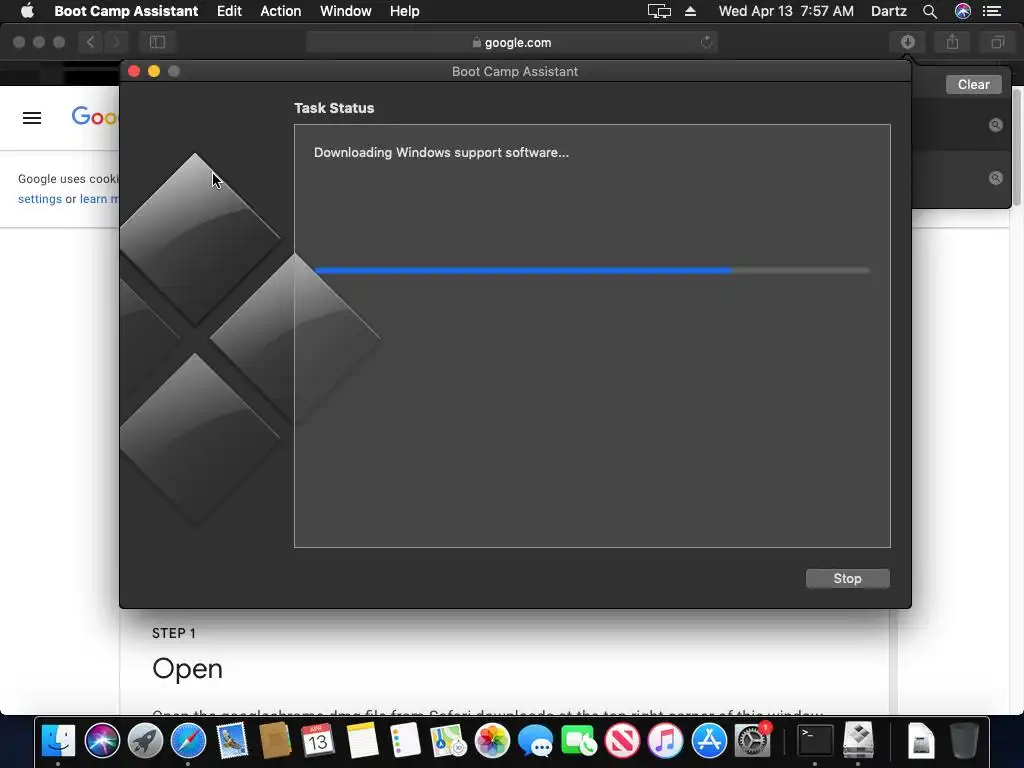1024x768 pixels.
Task: Open Finder from the Dock
Action: tap(58, 741)
